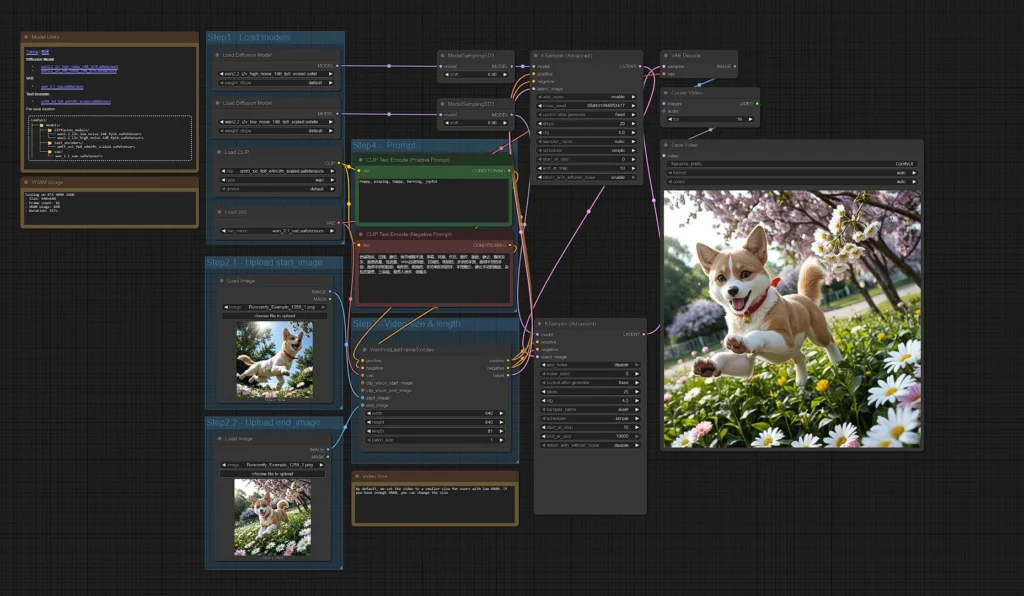Toggle add_noise on the bottom KSampler node
This screenshot has height=596, width=1024.
click(x=590, y=365)
